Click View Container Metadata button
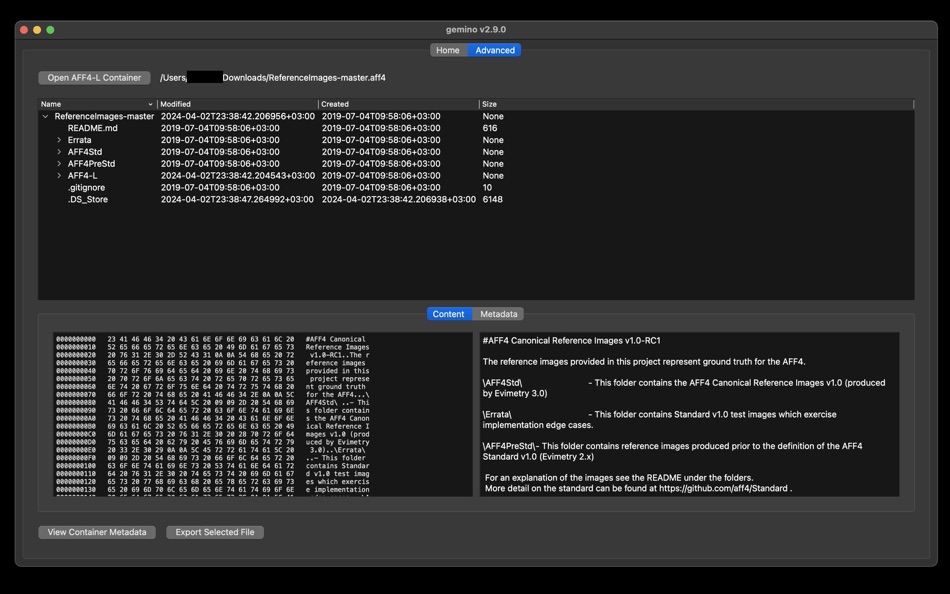This screenshot has height=594, width=950. pos(97,532)
